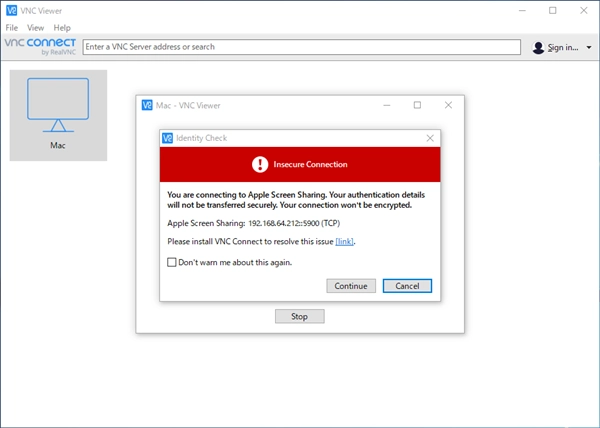Minimize the Mac - VNC Viewer window

(387, 105)
